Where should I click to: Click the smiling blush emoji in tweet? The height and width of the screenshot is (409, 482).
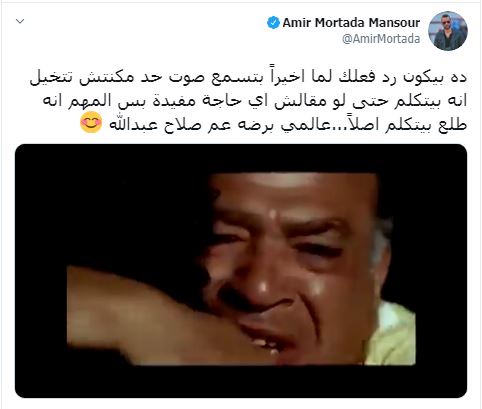91,123
